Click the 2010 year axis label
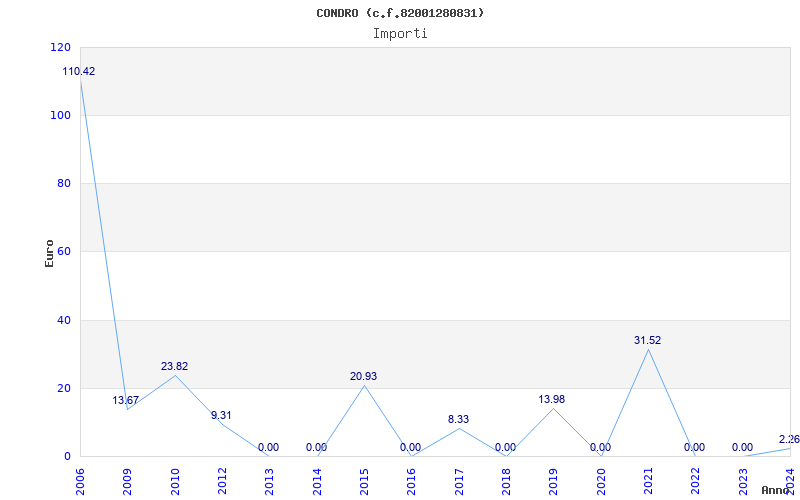 175,482
